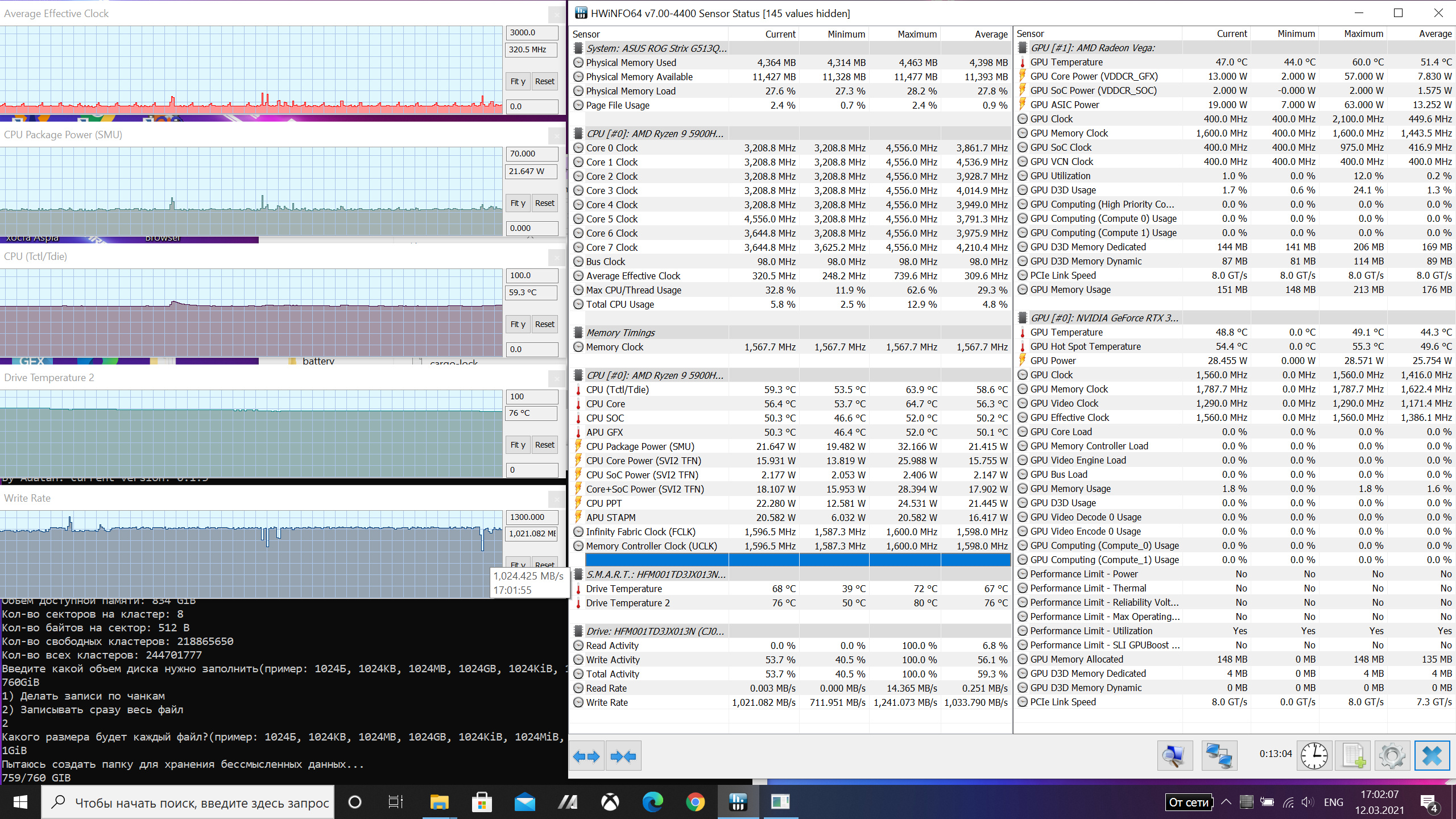Launch Microsoft Store from the taskbar
Viewport: 1456px width, 819px height.
coord(482,803)
